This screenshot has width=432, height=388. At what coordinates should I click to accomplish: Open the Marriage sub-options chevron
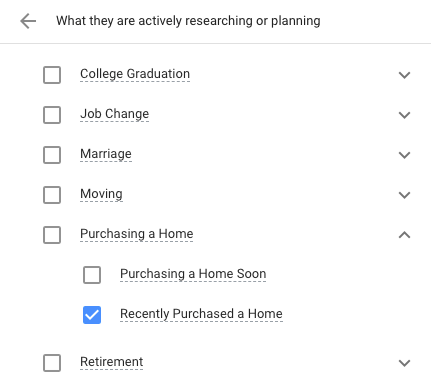[x=404, y=155]
